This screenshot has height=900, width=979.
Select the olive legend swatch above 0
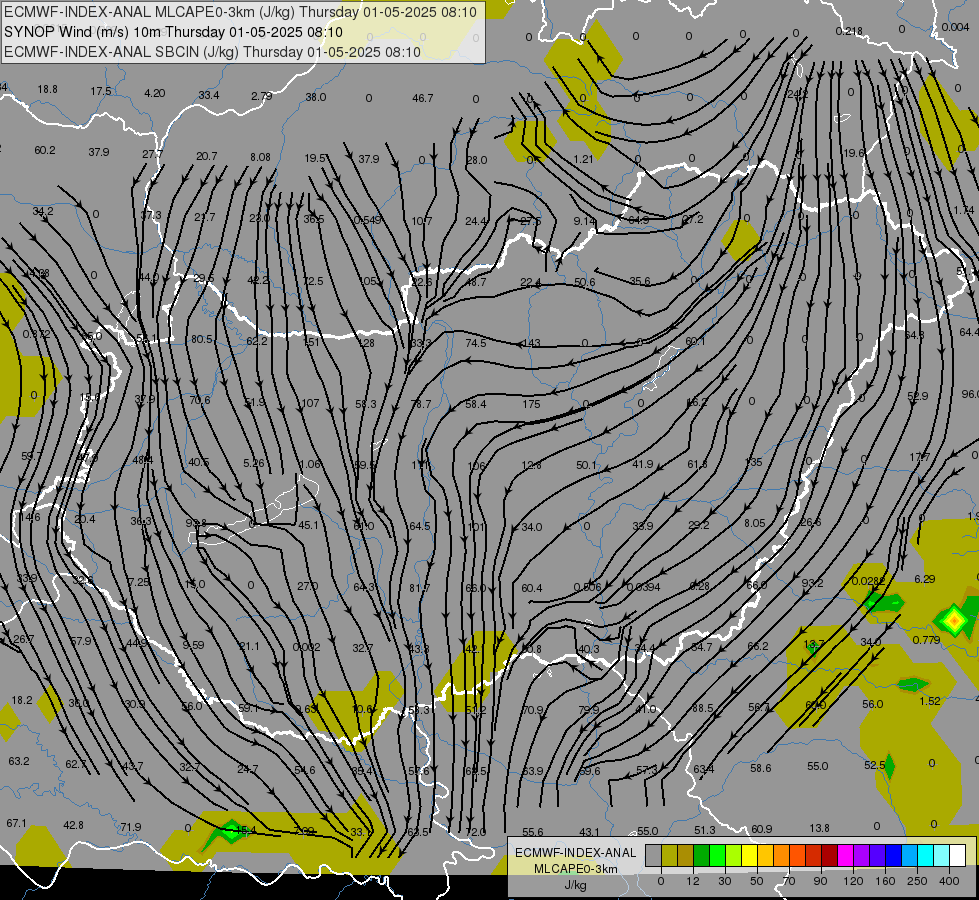click(669, 855)
